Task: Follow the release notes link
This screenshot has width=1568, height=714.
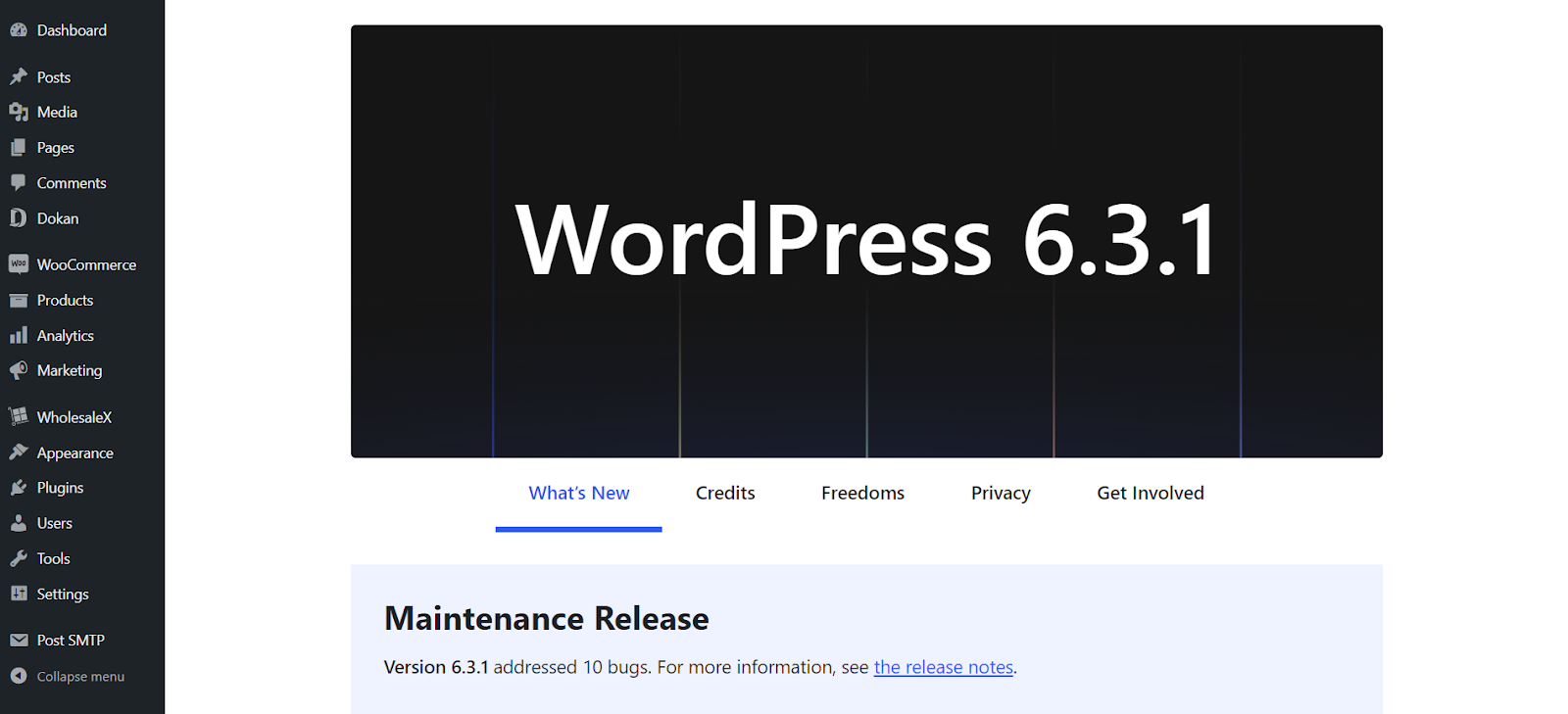Action: coord(944,667)
